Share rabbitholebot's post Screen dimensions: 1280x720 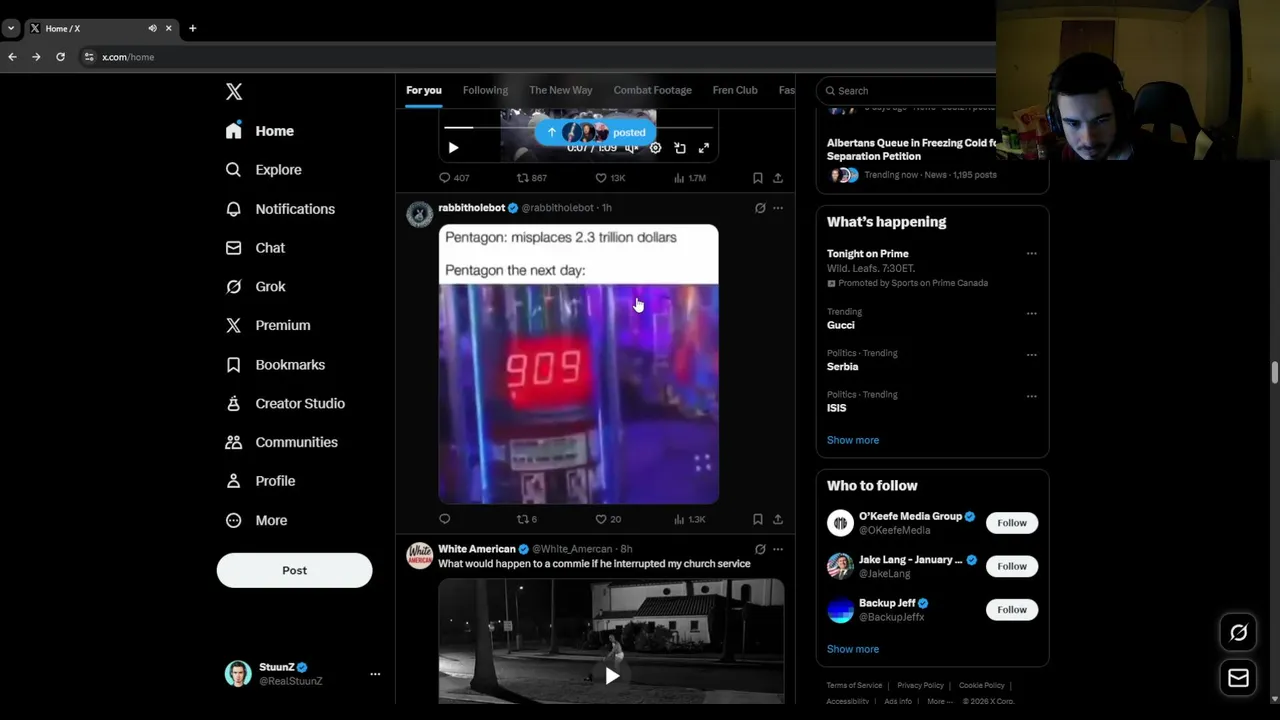click(778, 519)
